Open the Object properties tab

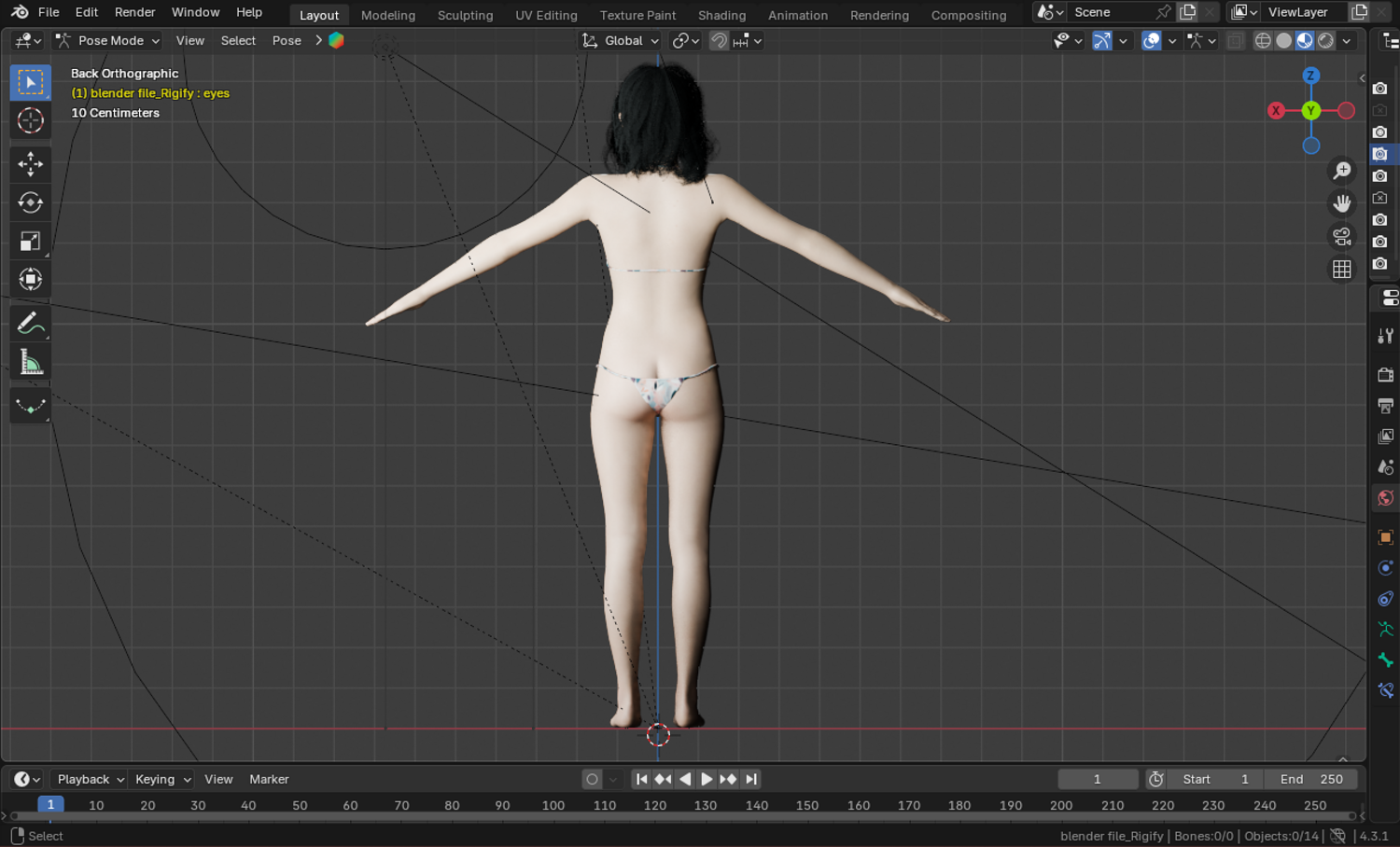(x=1386, y=537)
